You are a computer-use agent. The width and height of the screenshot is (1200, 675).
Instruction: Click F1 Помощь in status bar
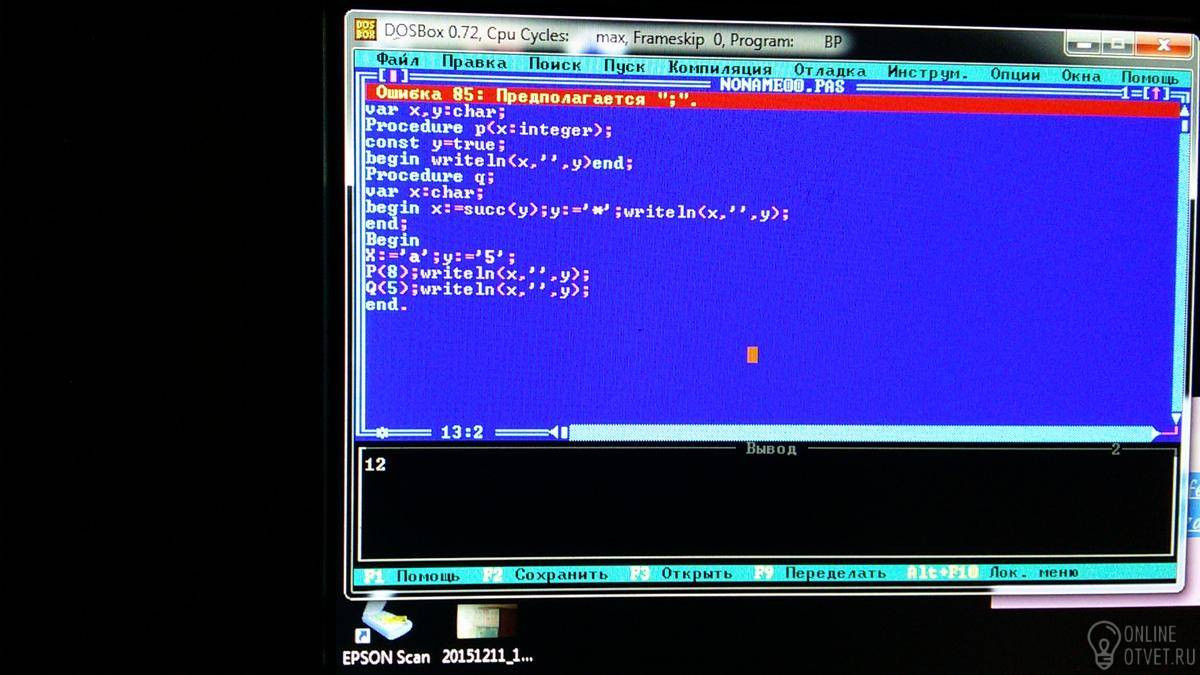[412, 576]
